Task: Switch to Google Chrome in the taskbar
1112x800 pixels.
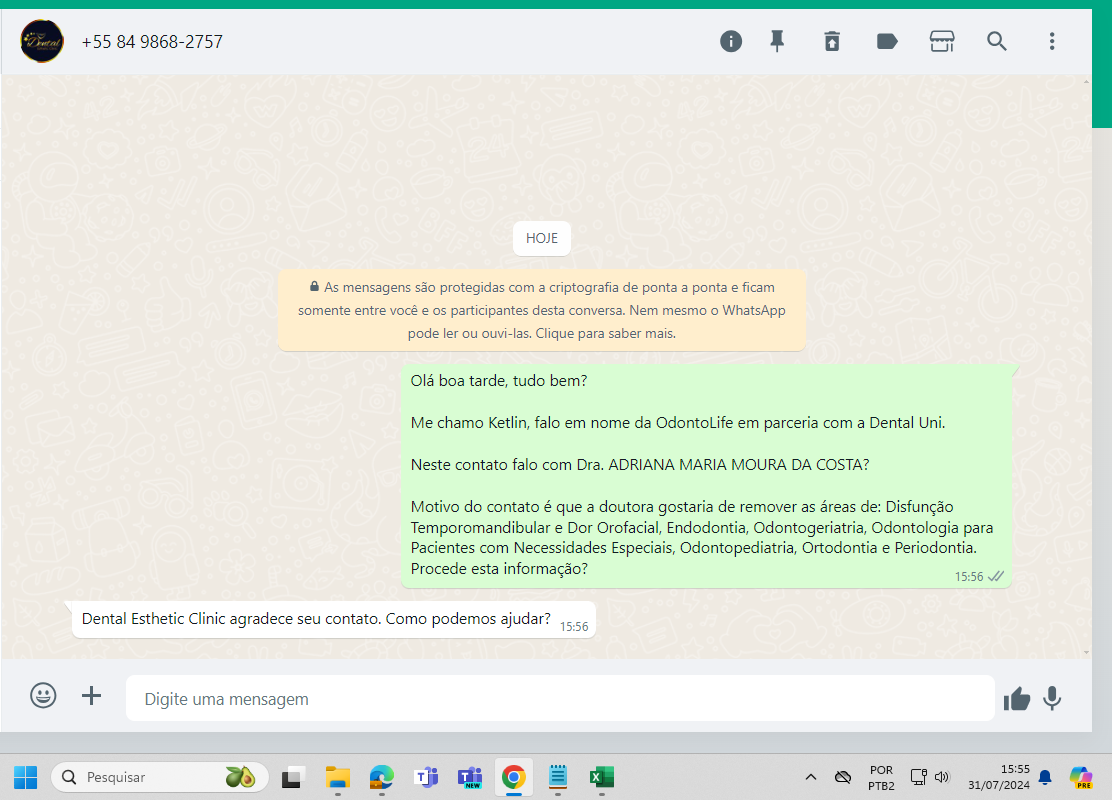Action: pyautogui.click(x=513, y=777)
